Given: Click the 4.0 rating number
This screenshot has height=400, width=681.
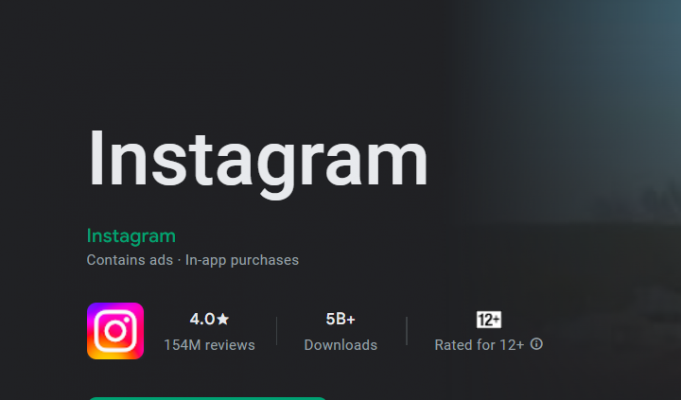Looking at the screenshot, I should [x=201, y=319].
